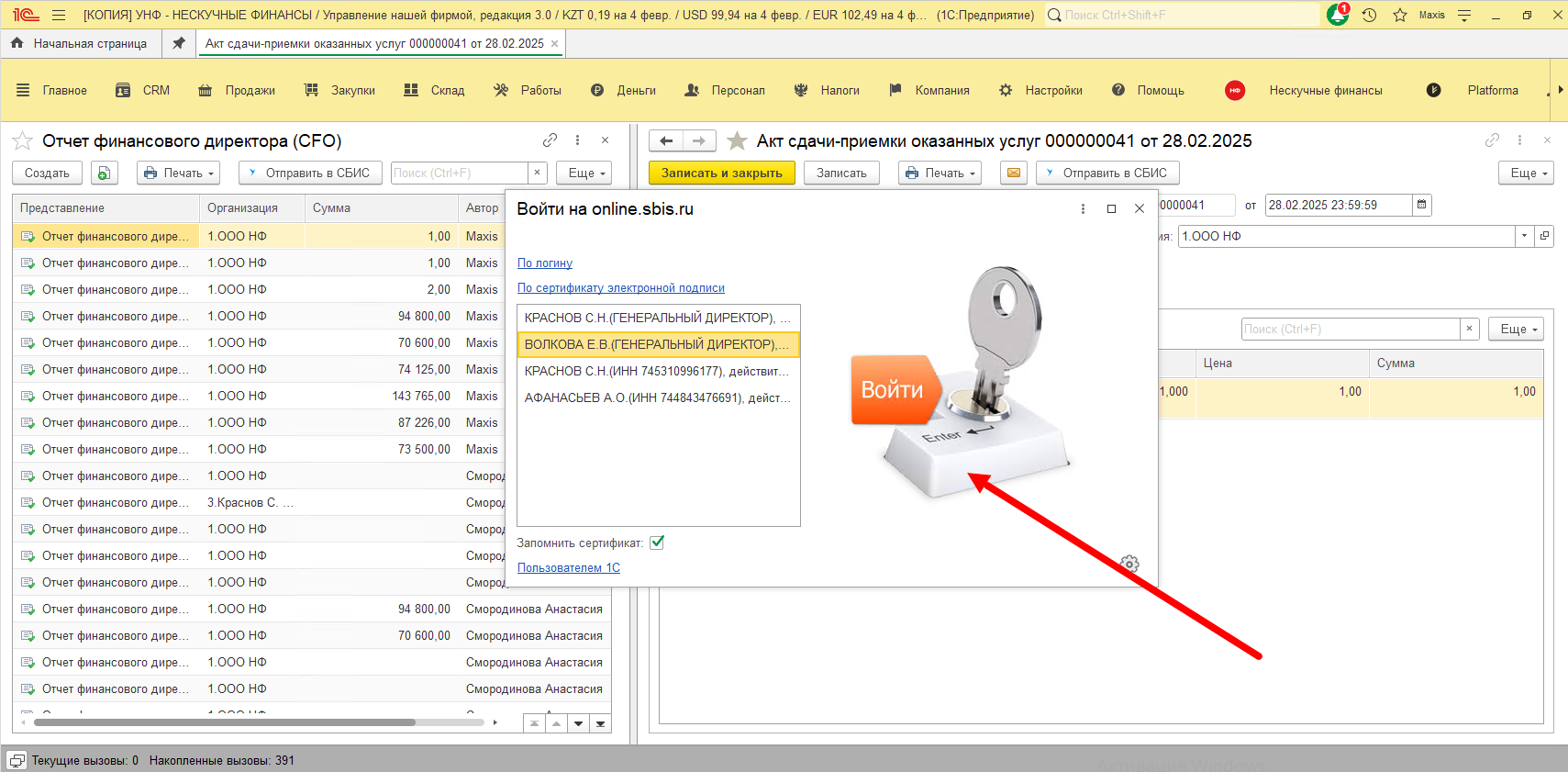Click the green document icon beside Создать

pos(105,173)
